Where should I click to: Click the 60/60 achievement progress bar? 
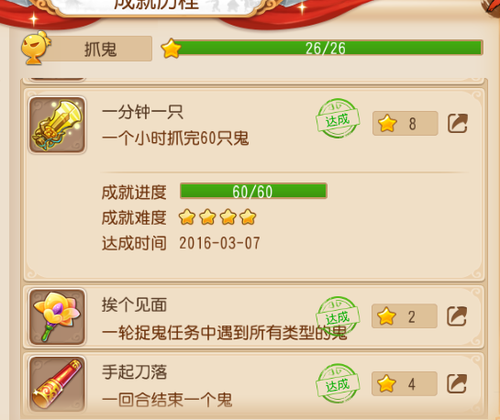[253, 191]
